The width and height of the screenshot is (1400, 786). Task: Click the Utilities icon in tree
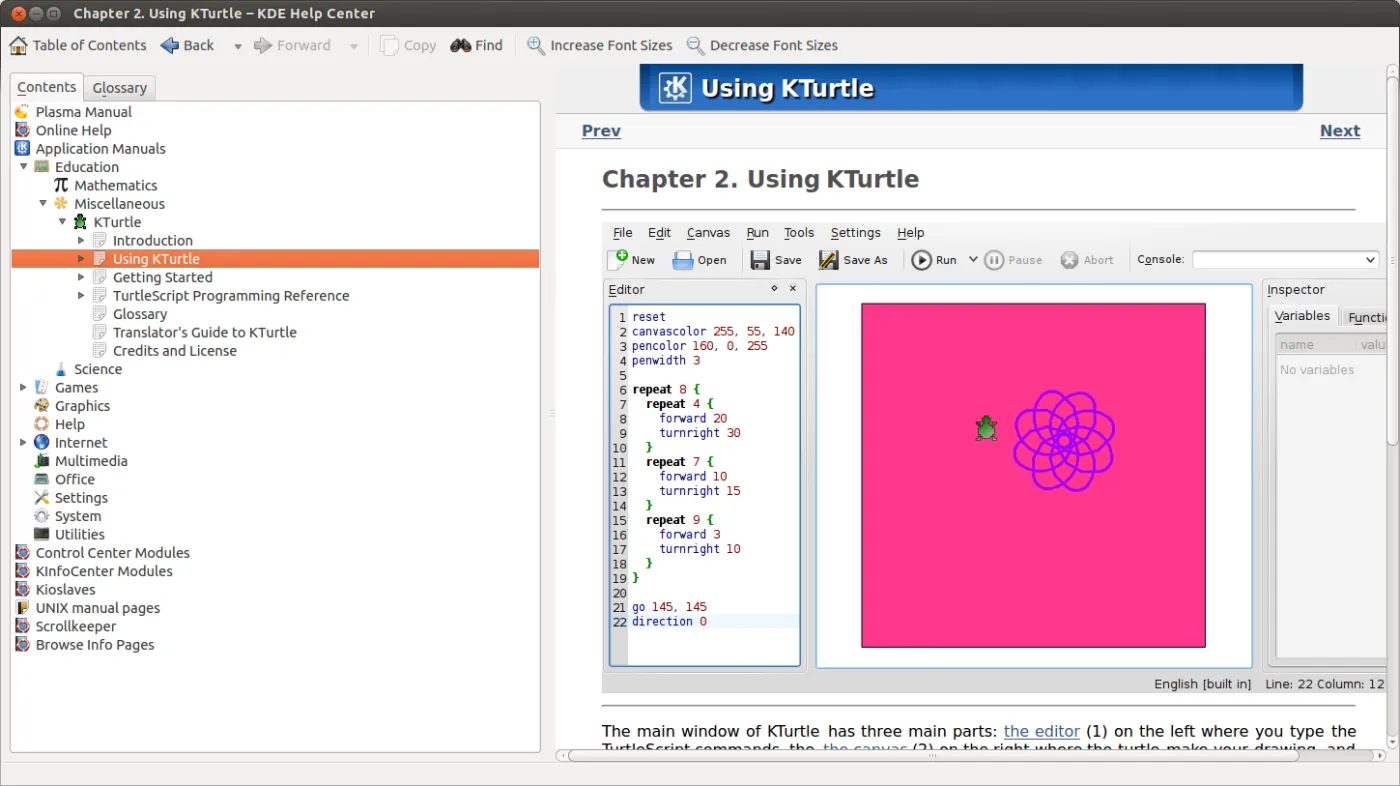(41, 534)
